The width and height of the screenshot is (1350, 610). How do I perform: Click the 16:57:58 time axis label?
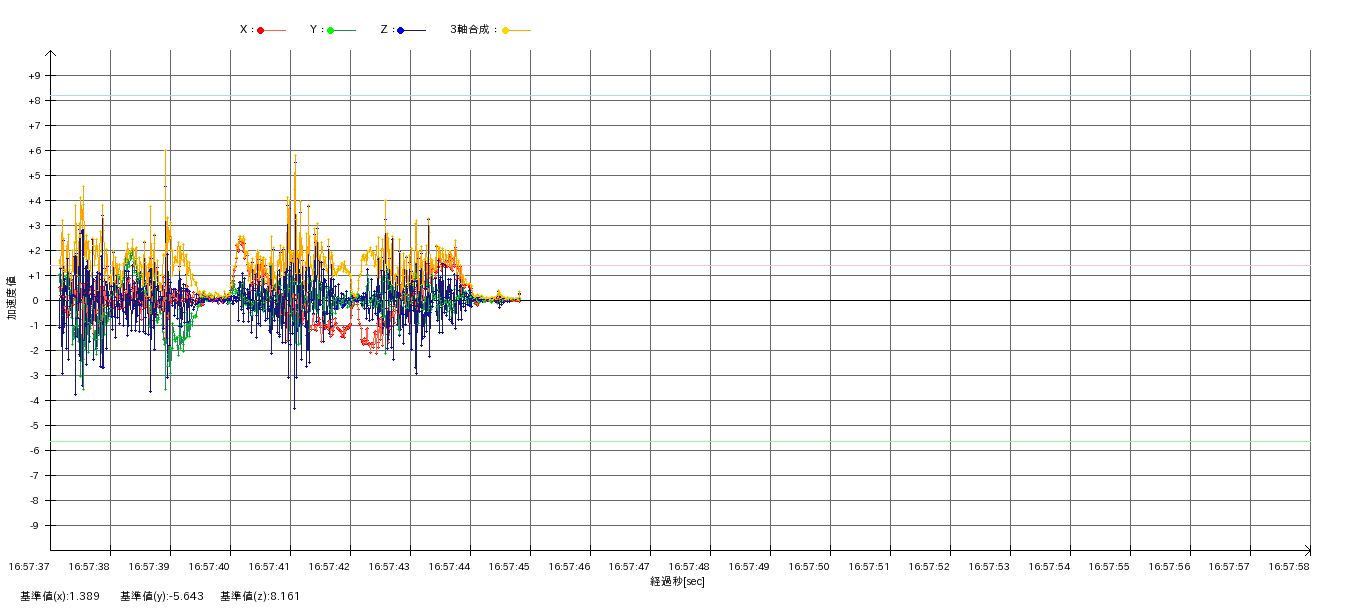1289,566
